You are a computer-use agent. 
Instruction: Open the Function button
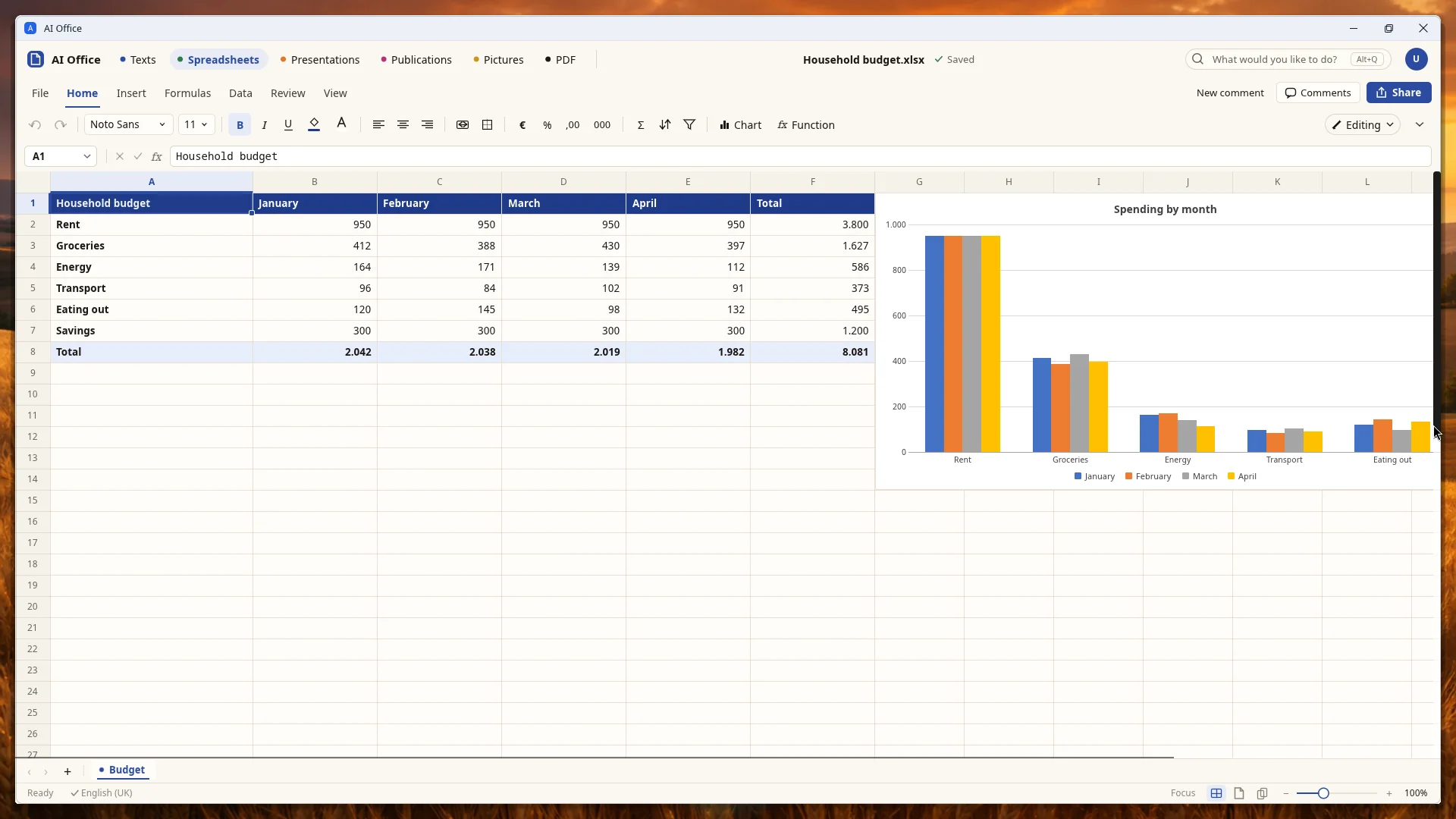806,125
